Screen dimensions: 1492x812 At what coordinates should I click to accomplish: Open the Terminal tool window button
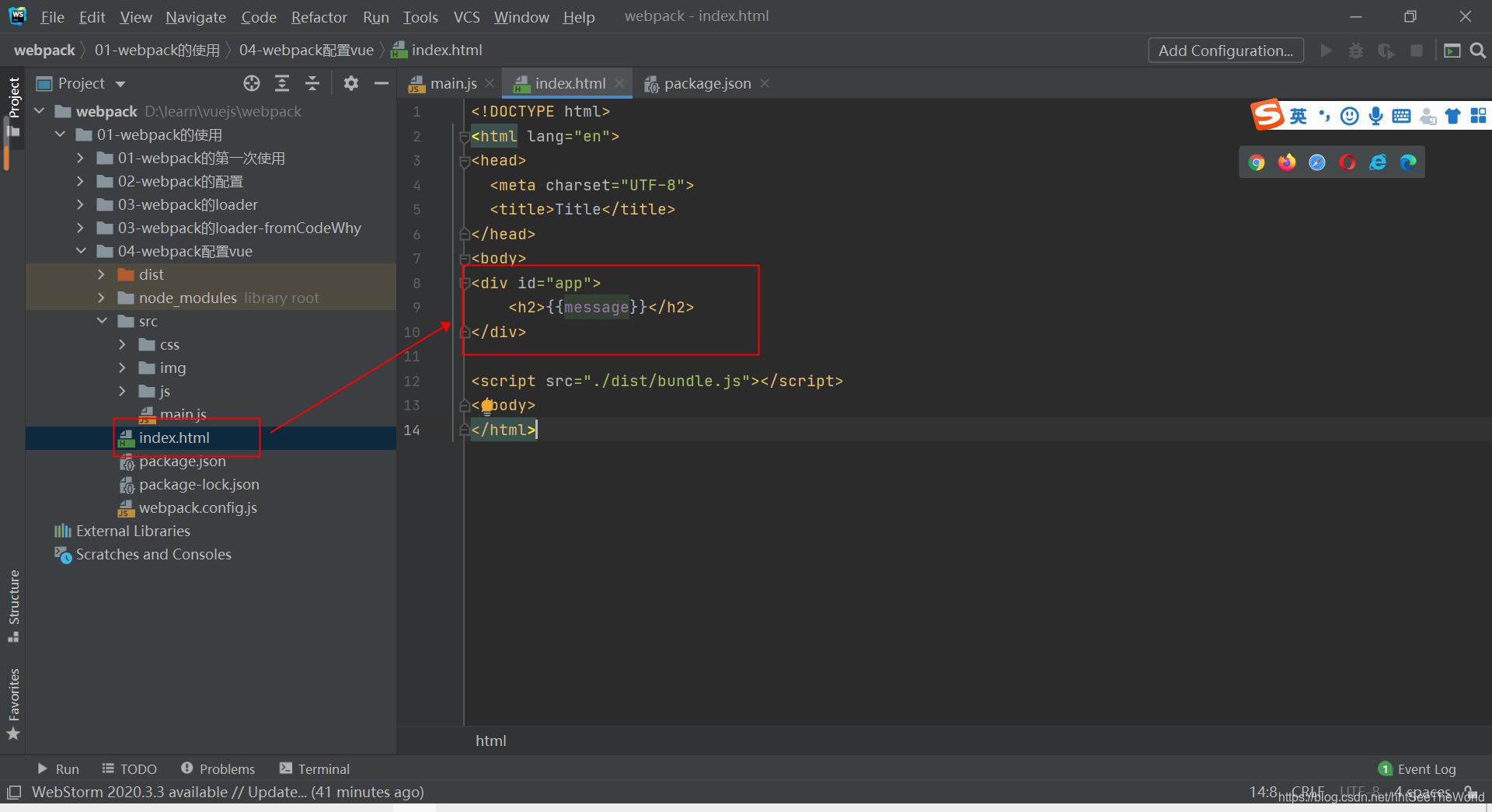[x=315, y=768]
